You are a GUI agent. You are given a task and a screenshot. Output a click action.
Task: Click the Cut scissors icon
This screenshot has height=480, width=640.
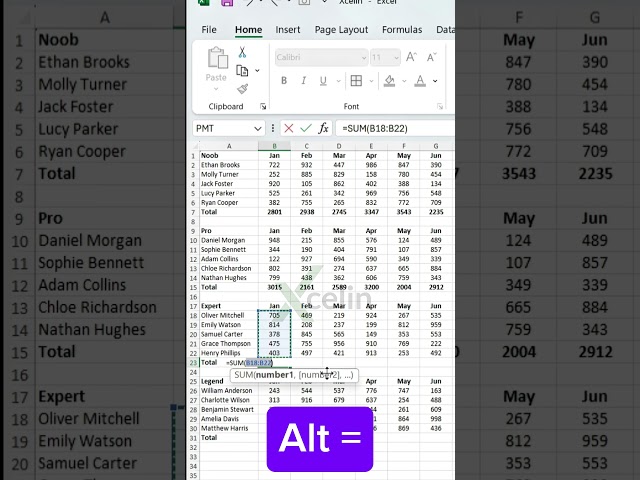(x=242, y=52)
